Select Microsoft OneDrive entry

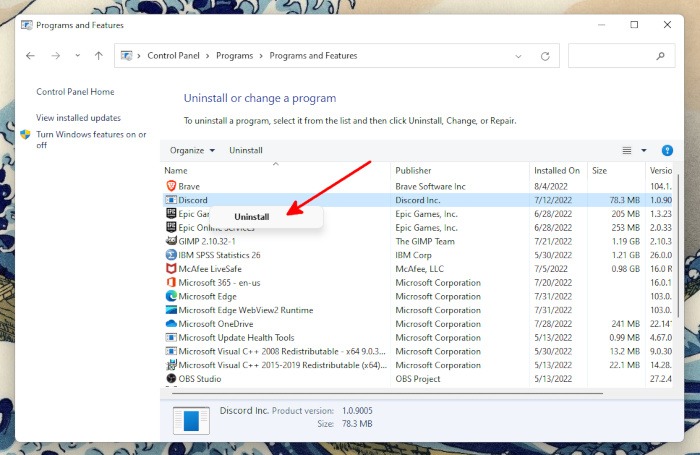216,324
